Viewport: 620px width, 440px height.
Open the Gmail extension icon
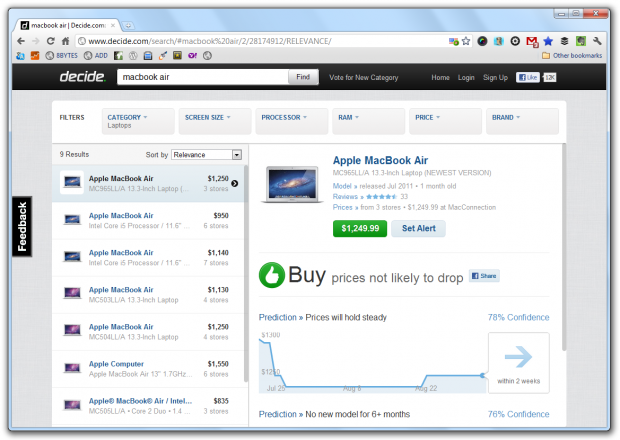[532, 41]
